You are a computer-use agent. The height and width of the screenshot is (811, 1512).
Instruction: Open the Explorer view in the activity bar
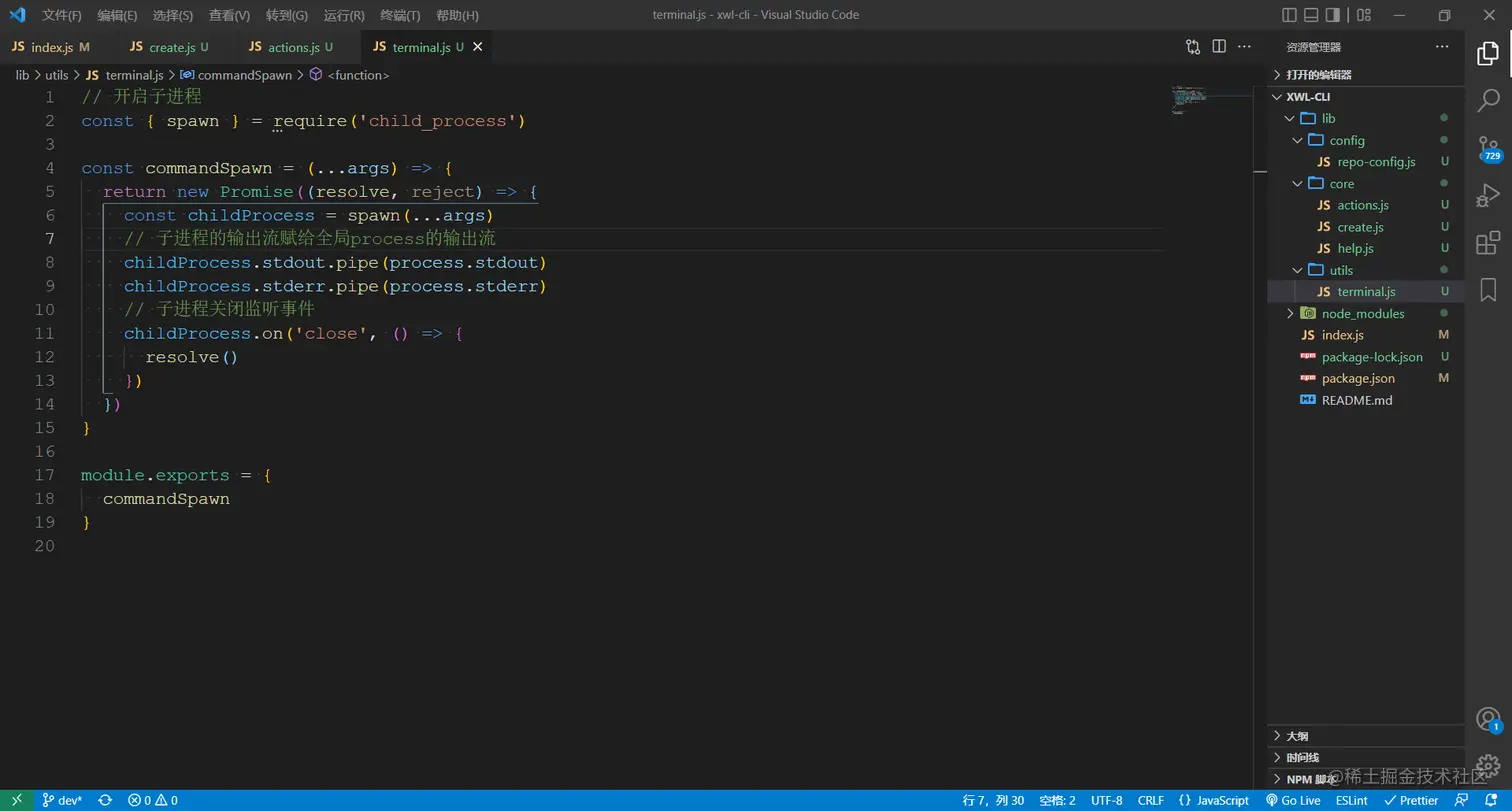(x=1488, y=53)
